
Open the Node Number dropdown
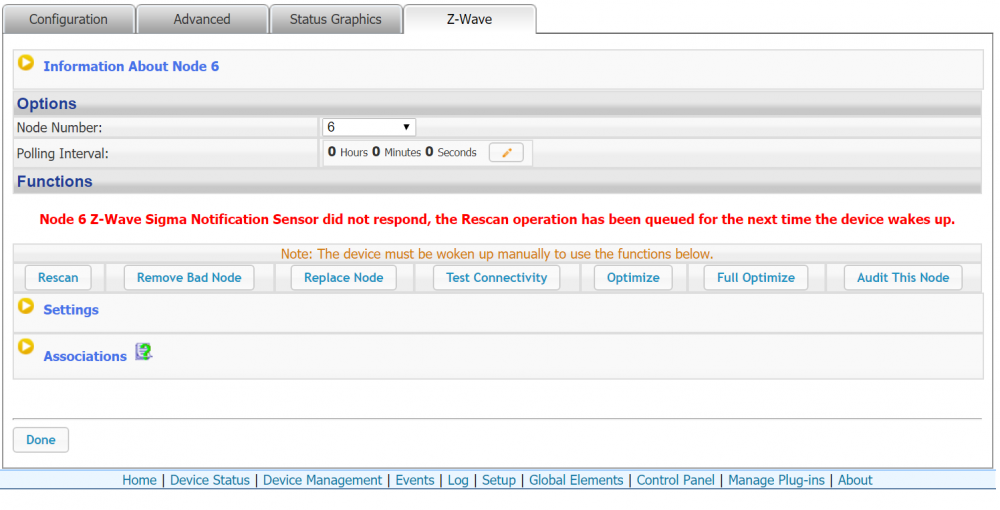(369, 127)
